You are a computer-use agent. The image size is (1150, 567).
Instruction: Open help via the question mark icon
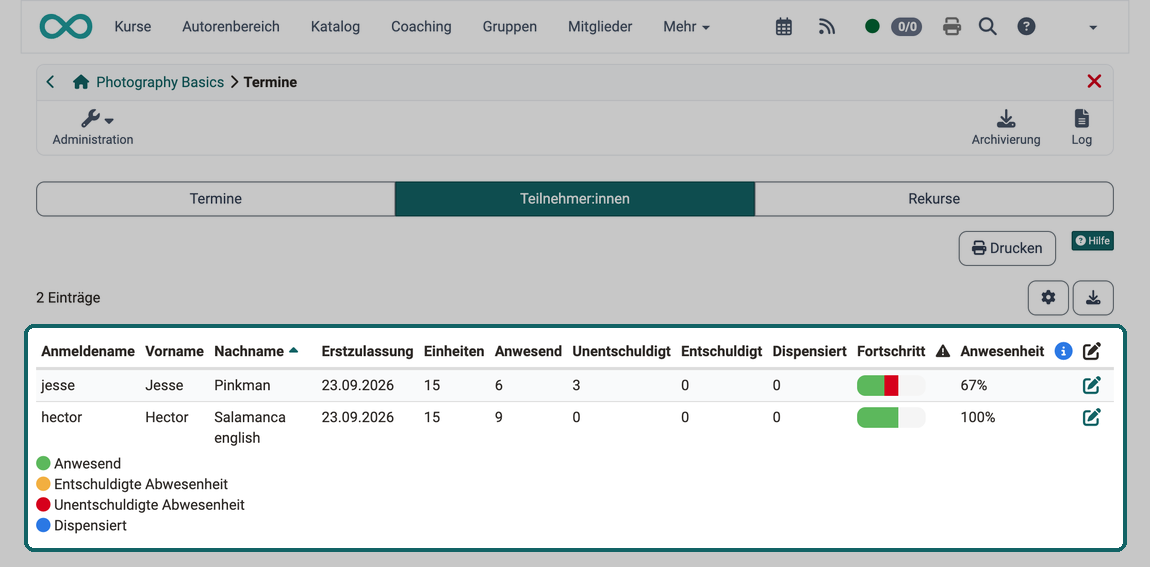1027,27
